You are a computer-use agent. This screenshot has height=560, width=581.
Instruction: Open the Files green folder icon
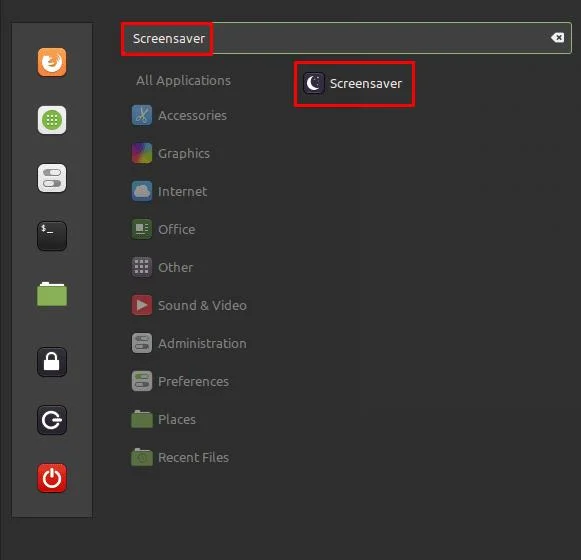point(52,294)
